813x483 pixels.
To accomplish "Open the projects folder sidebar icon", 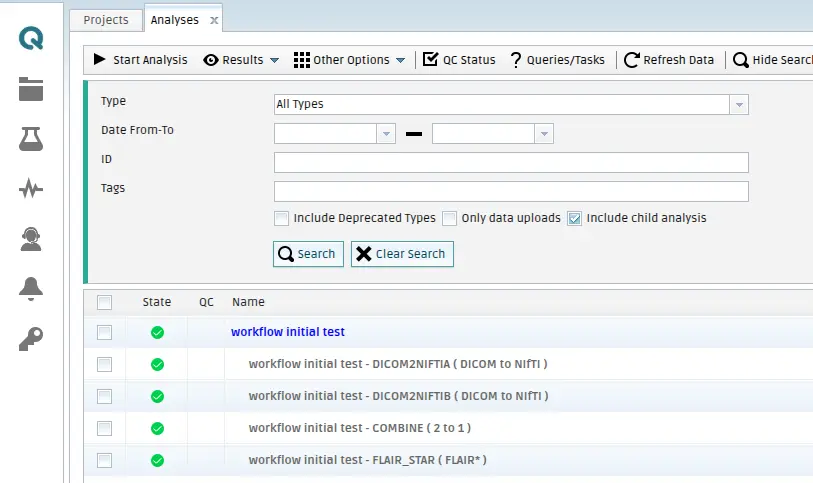I will [x=31, y=89].
